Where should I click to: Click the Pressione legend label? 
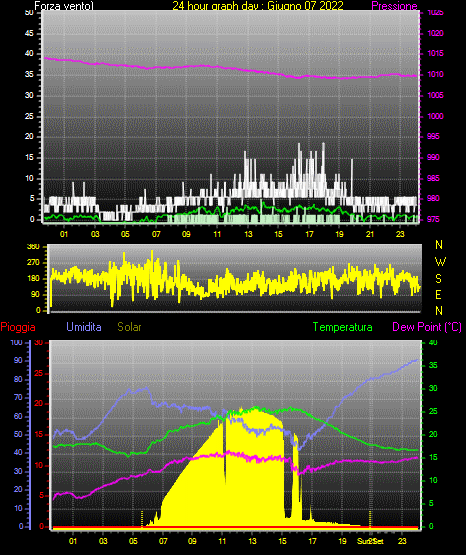pyautogui.click(x=394, y=6)
